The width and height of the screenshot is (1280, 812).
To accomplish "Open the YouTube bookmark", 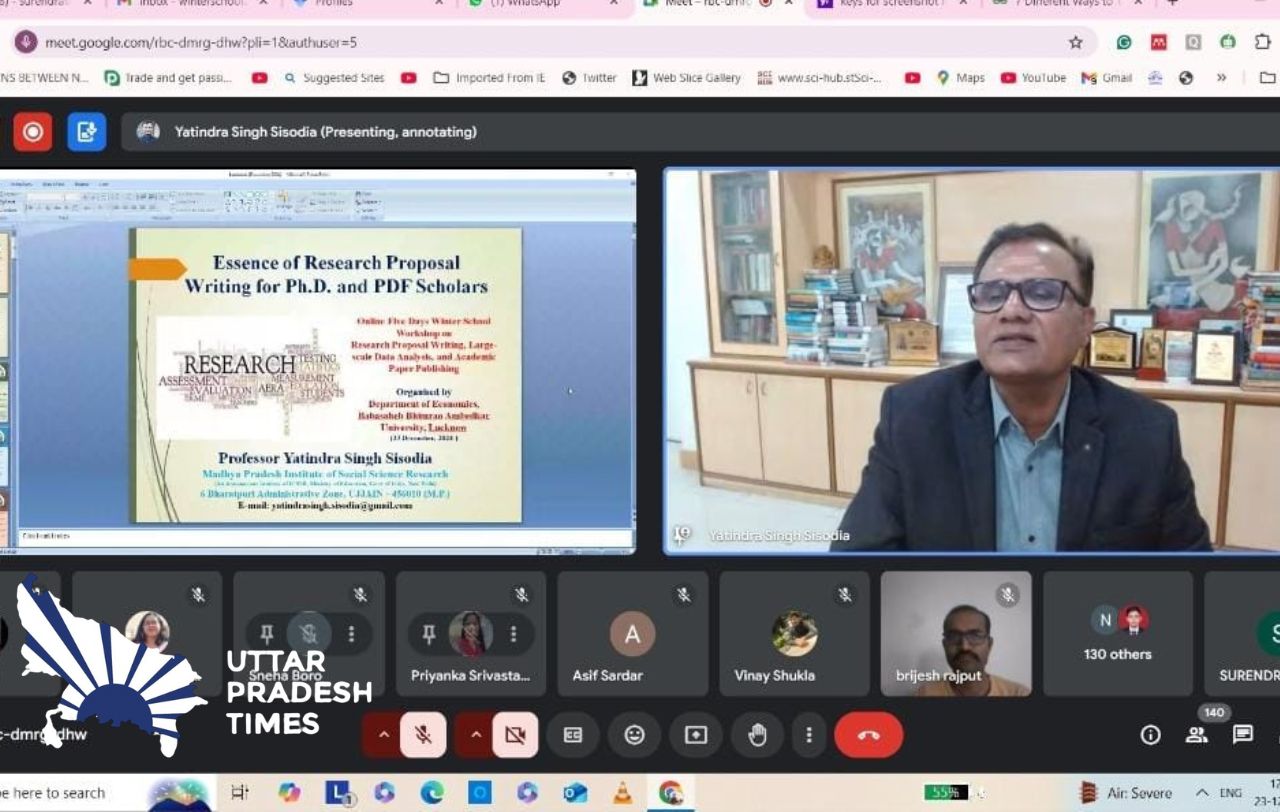I will pyautogui.click(x=1033, y=78).
